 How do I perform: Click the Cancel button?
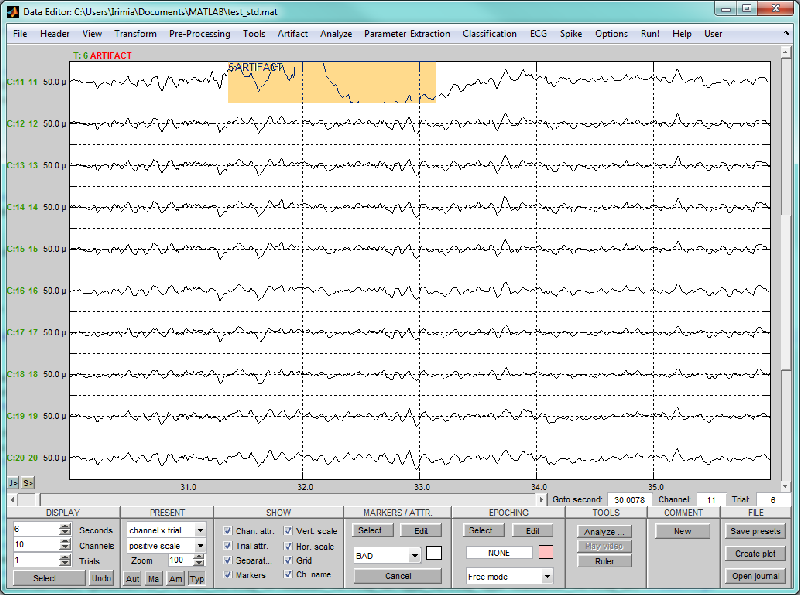click(398, 576)
